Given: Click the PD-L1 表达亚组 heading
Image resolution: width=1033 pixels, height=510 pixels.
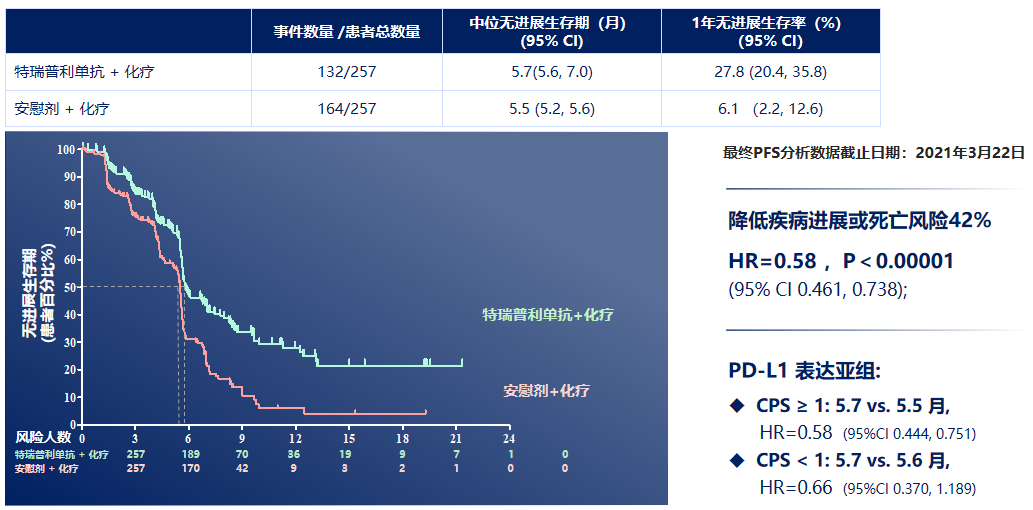Looking at the screenshot, I should coord(804,371).
